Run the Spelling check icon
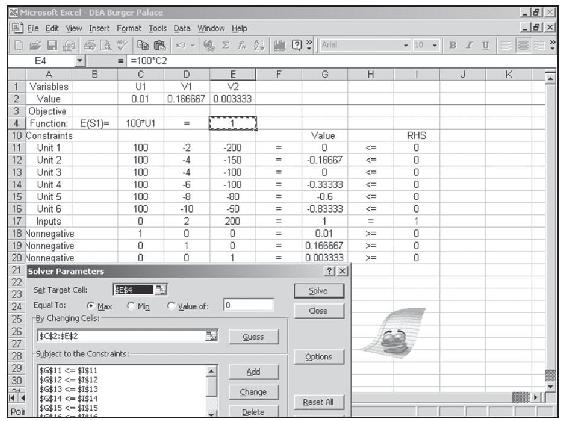This screenshot has width=566, height=421. point(122,45)
